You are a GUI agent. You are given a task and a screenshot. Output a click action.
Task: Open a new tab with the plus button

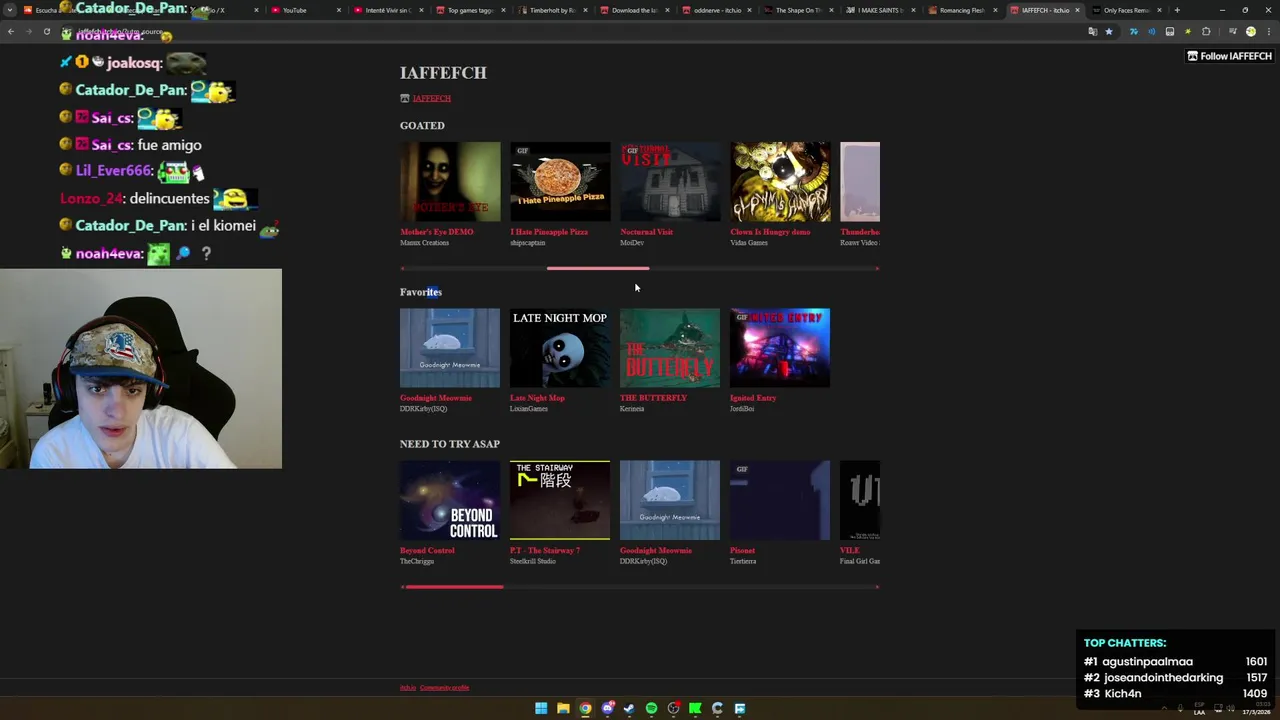[x=1177, y=10]
